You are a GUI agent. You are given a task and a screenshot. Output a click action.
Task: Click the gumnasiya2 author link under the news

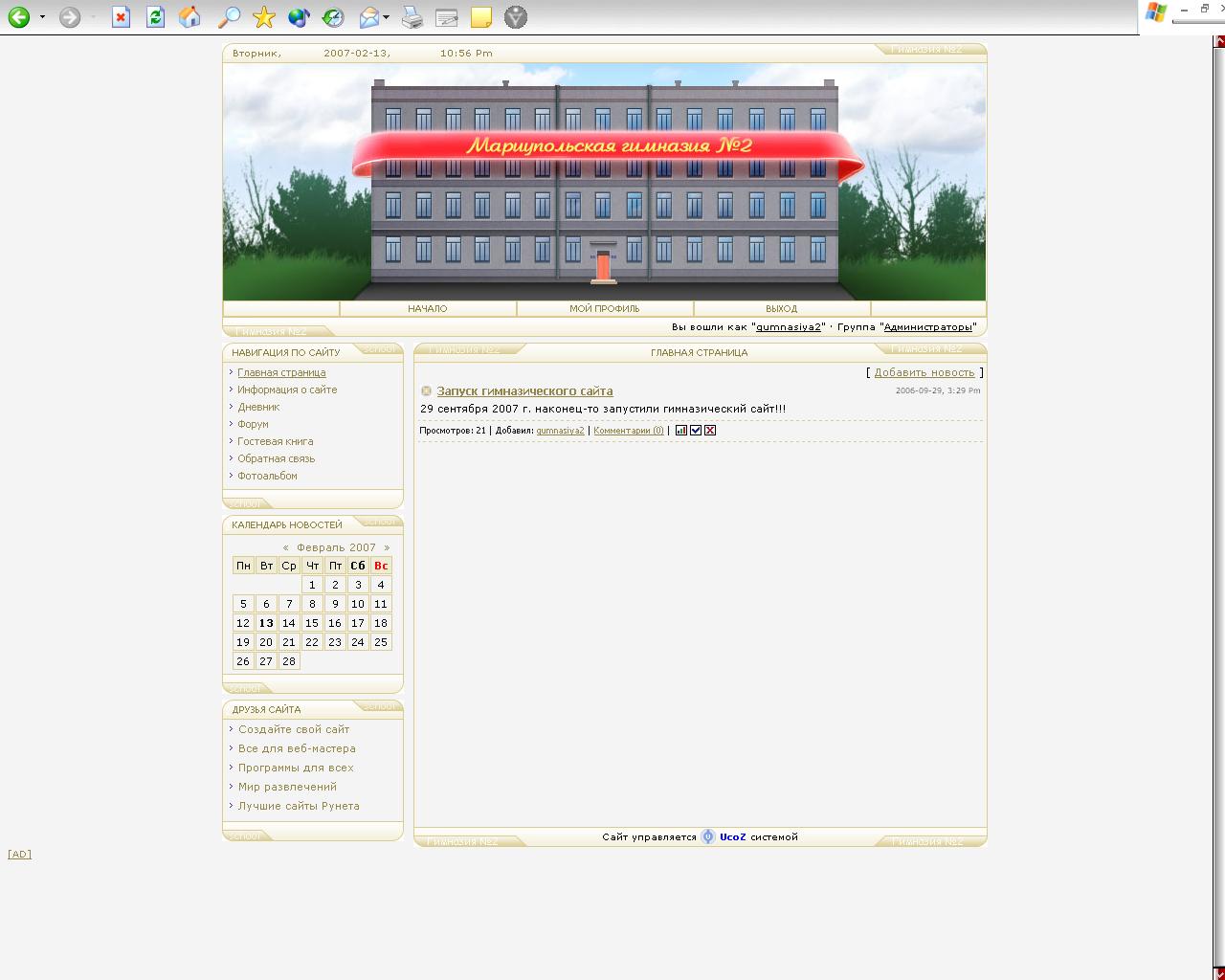[x=560, y=431]
